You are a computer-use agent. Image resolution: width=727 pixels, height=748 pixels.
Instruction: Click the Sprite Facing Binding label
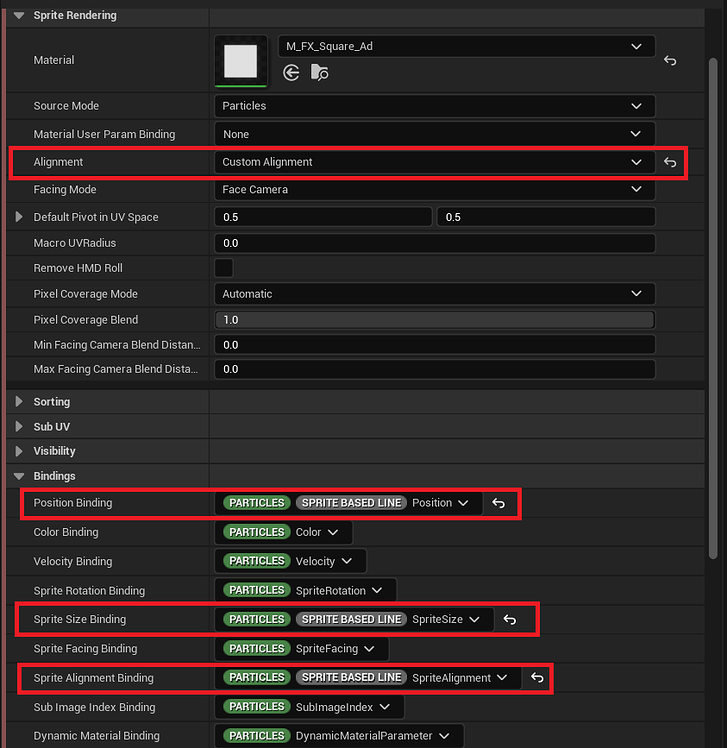pyautogui.click(x=85, y=649)
